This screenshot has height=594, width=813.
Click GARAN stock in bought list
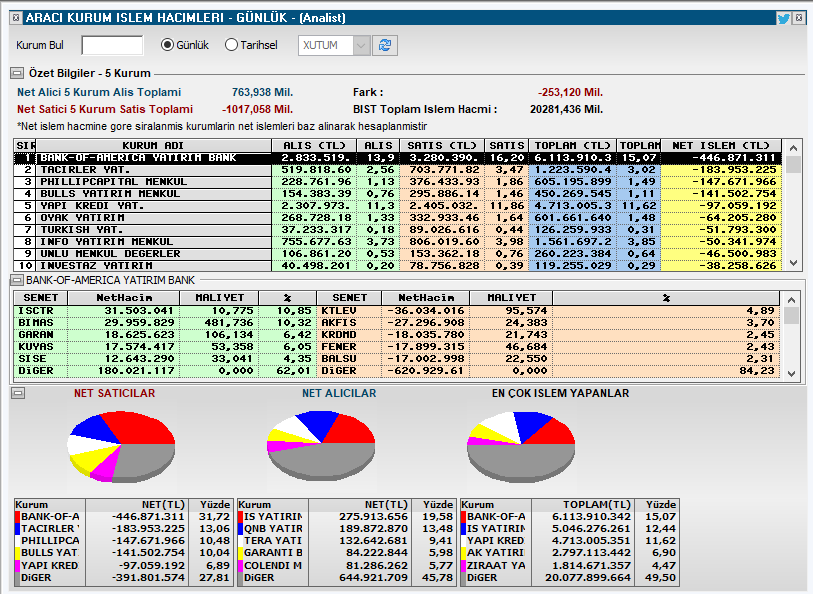coord(36,334)
